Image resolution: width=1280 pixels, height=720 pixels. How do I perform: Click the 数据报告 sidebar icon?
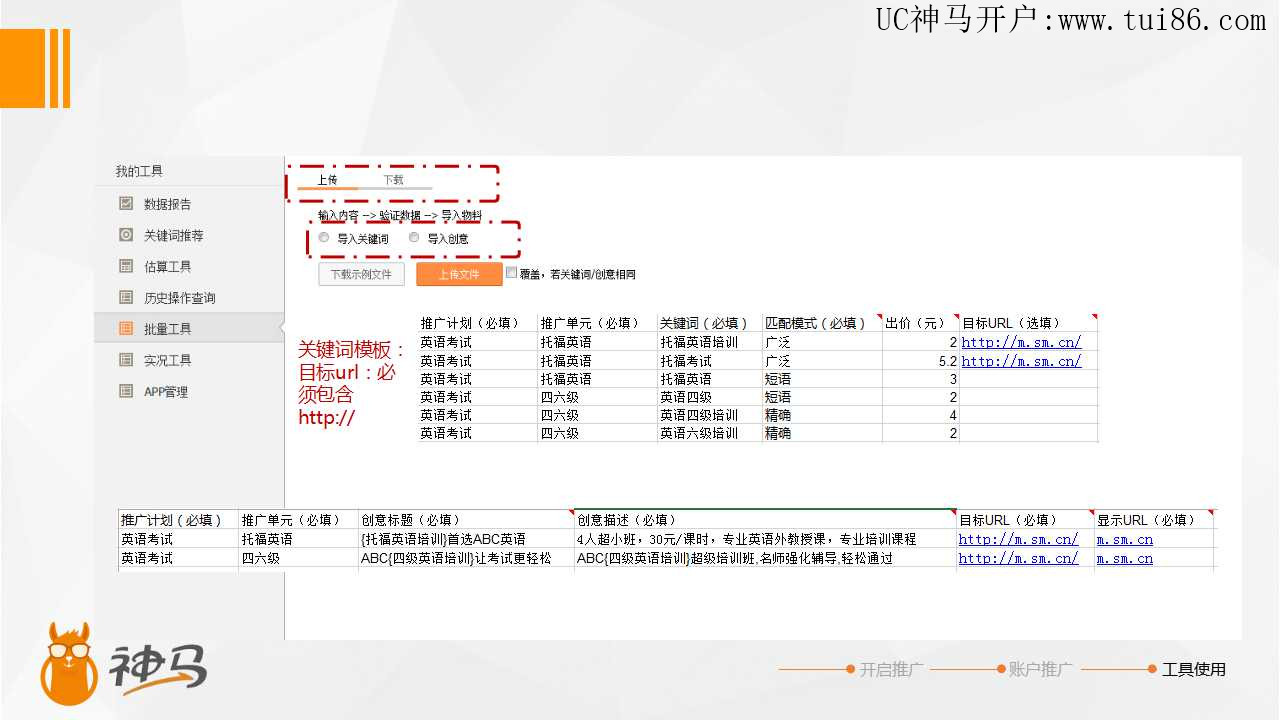point(126,204)
